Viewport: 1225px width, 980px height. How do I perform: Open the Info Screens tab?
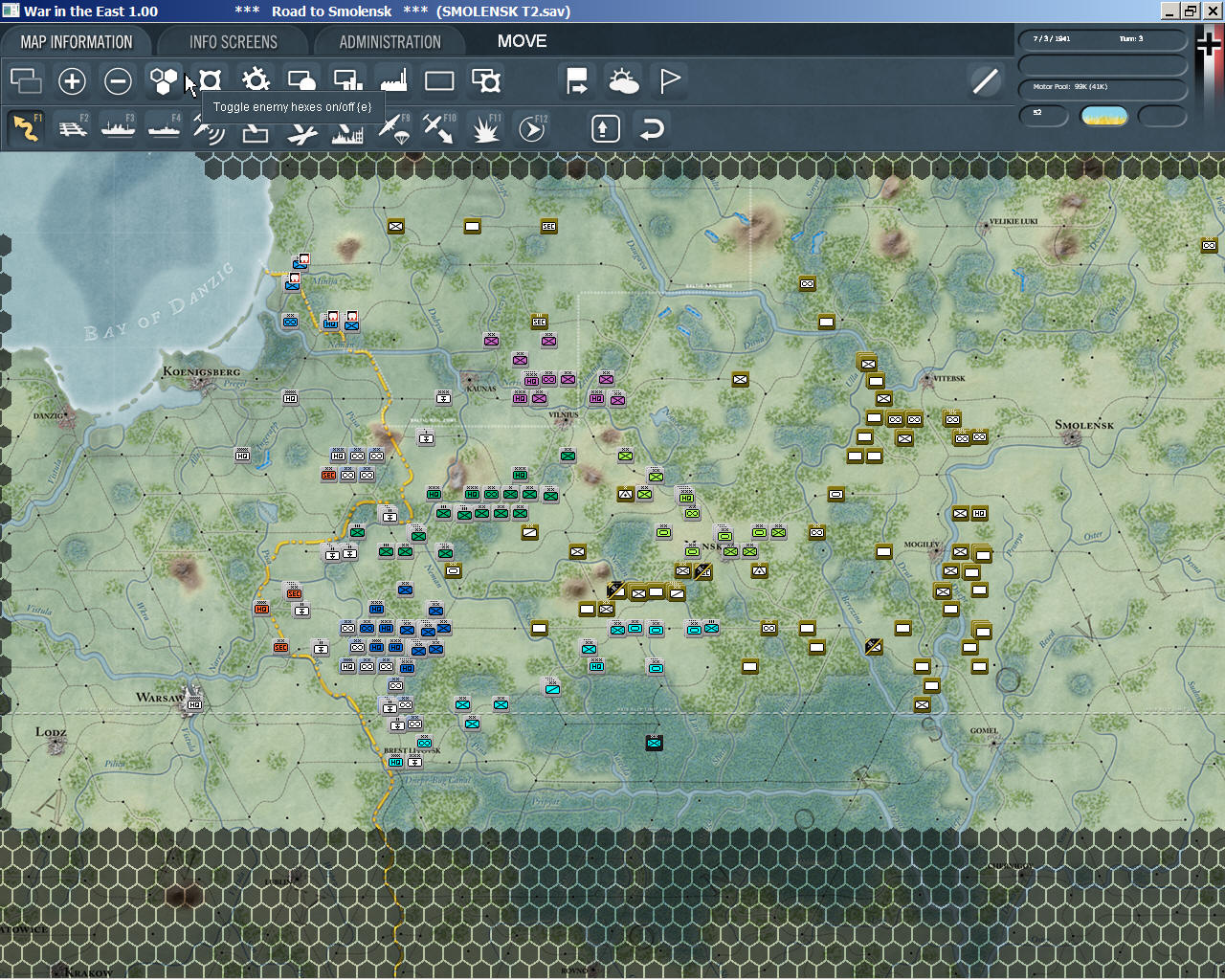234,42
